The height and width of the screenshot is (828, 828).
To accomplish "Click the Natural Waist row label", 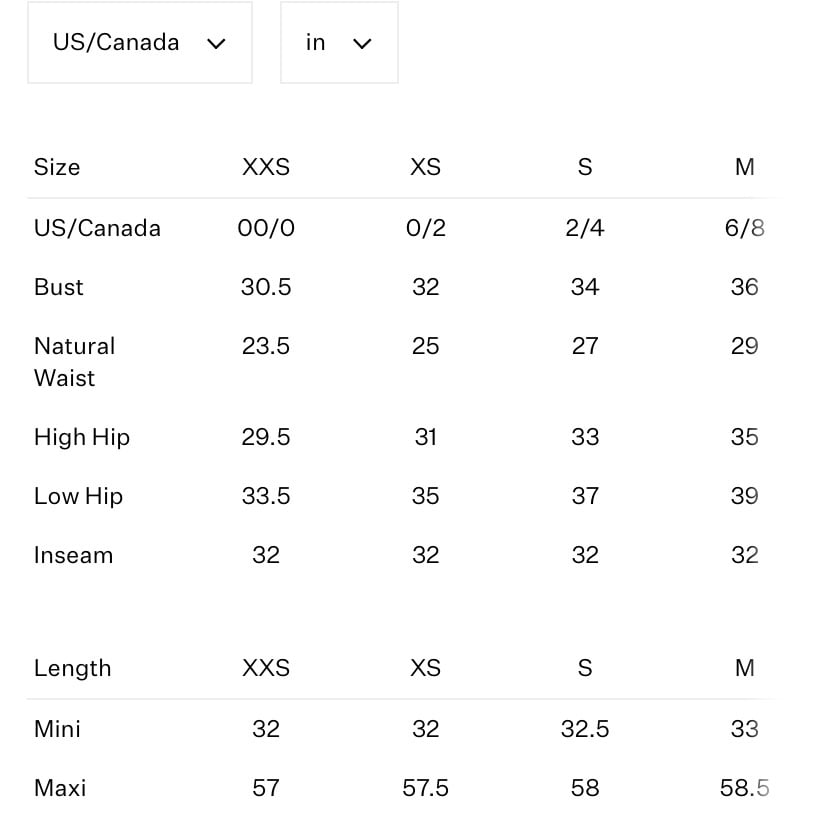I will click(x=74, y=362).
